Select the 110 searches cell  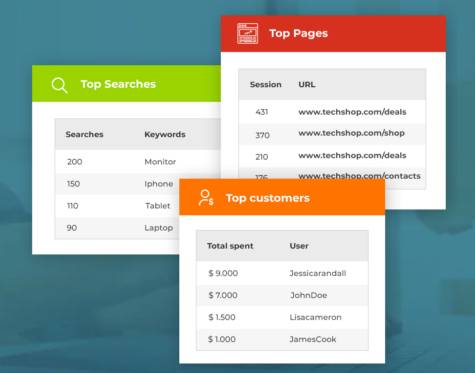point(73,206)
